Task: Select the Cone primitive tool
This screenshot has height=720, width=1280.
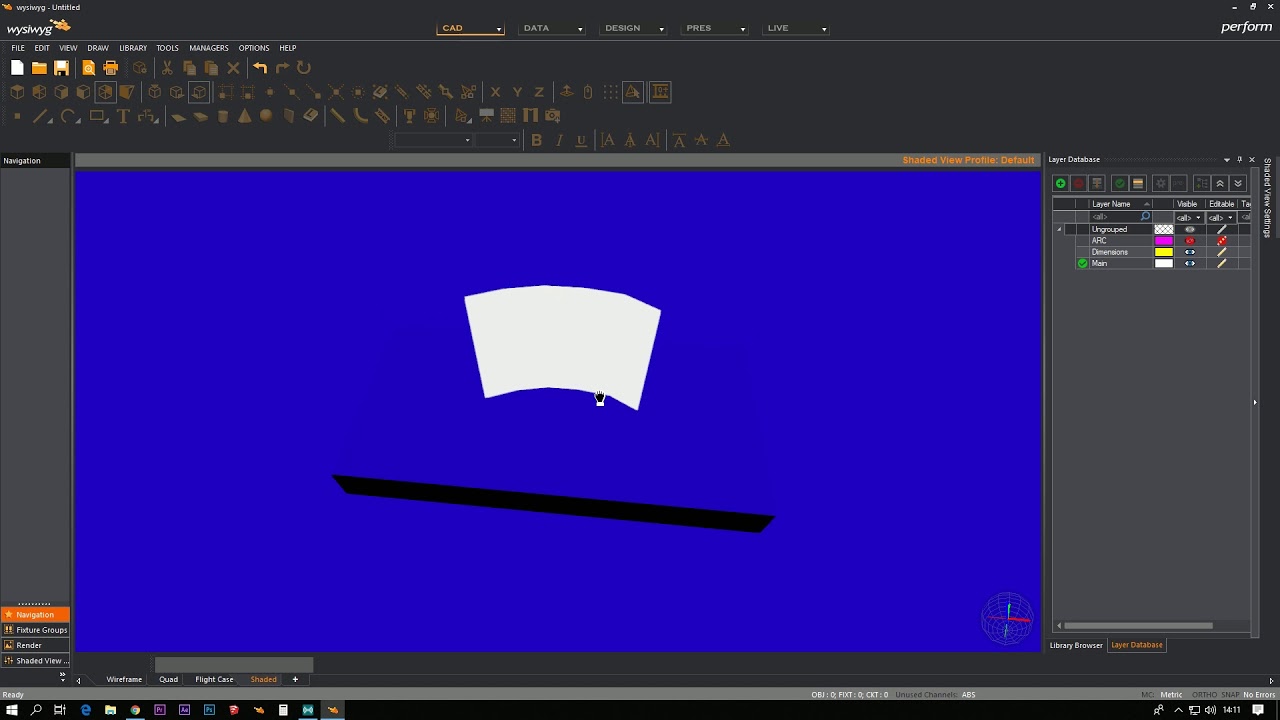Action: pos(244,116)
